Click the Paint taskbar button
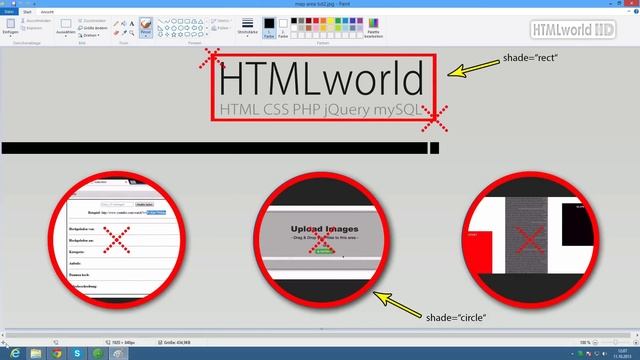 pos(118,353)
